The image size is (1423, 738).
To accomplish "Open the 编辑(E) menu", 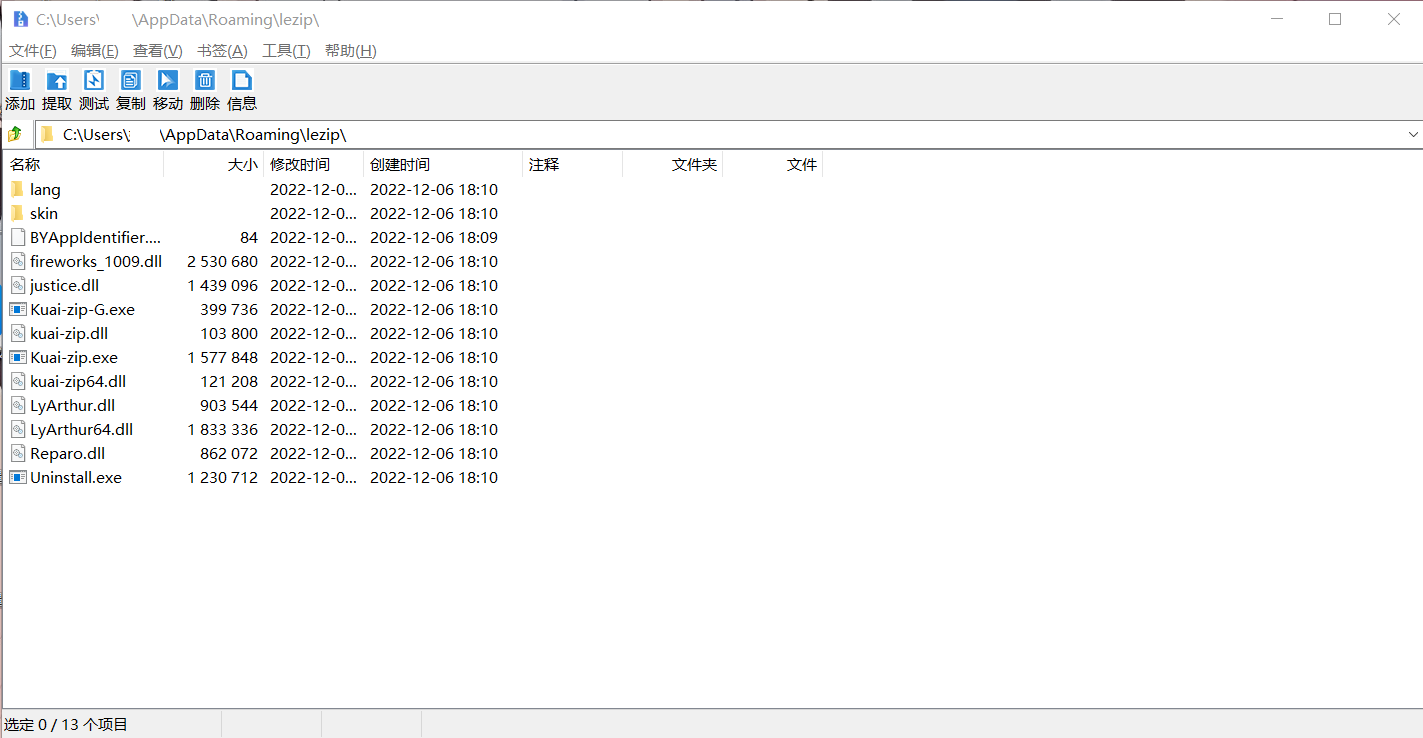I will pyautogui.click(x=94, y=51).
